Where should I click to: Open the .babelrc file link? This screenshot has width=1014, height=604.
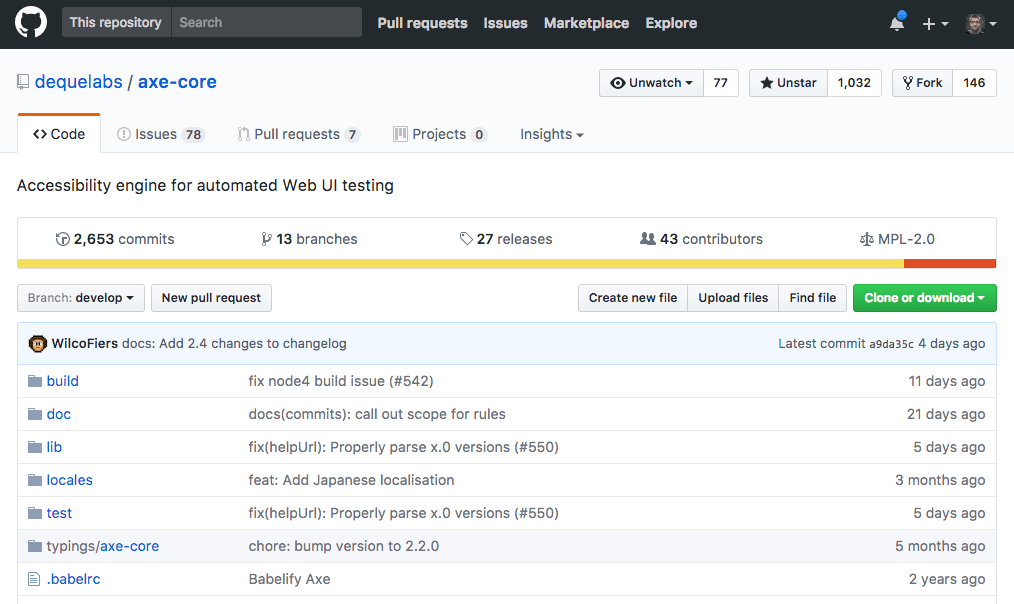[x=74, y=579]
